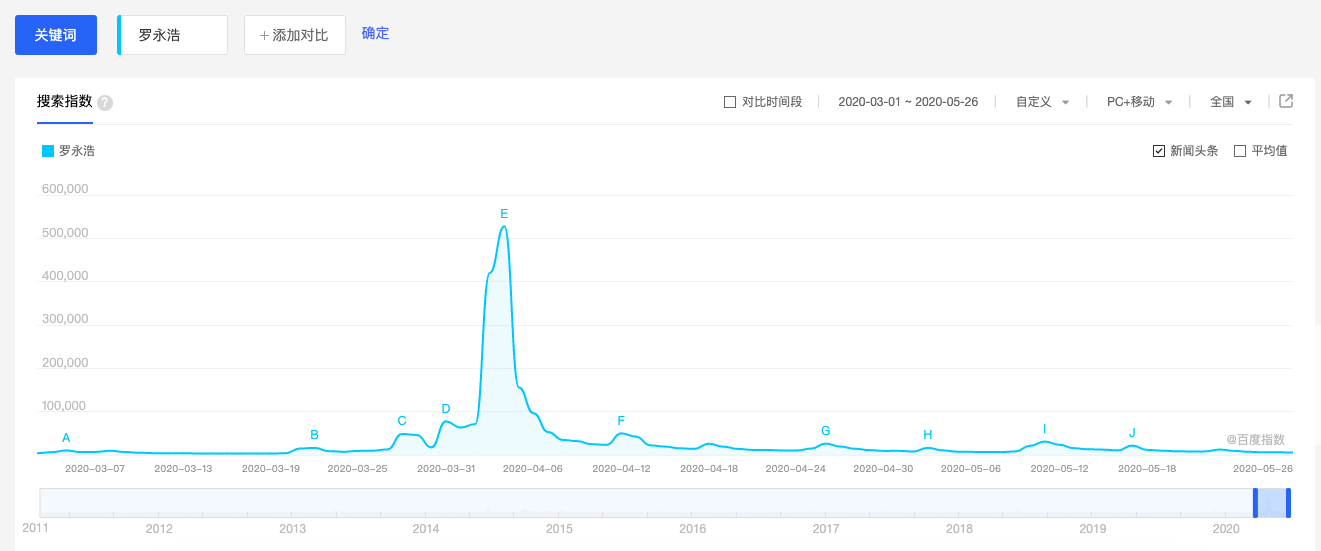1321x551 pixels.
Task: Enable the 对比时间段 checkbox
Action: pos(730,102)
